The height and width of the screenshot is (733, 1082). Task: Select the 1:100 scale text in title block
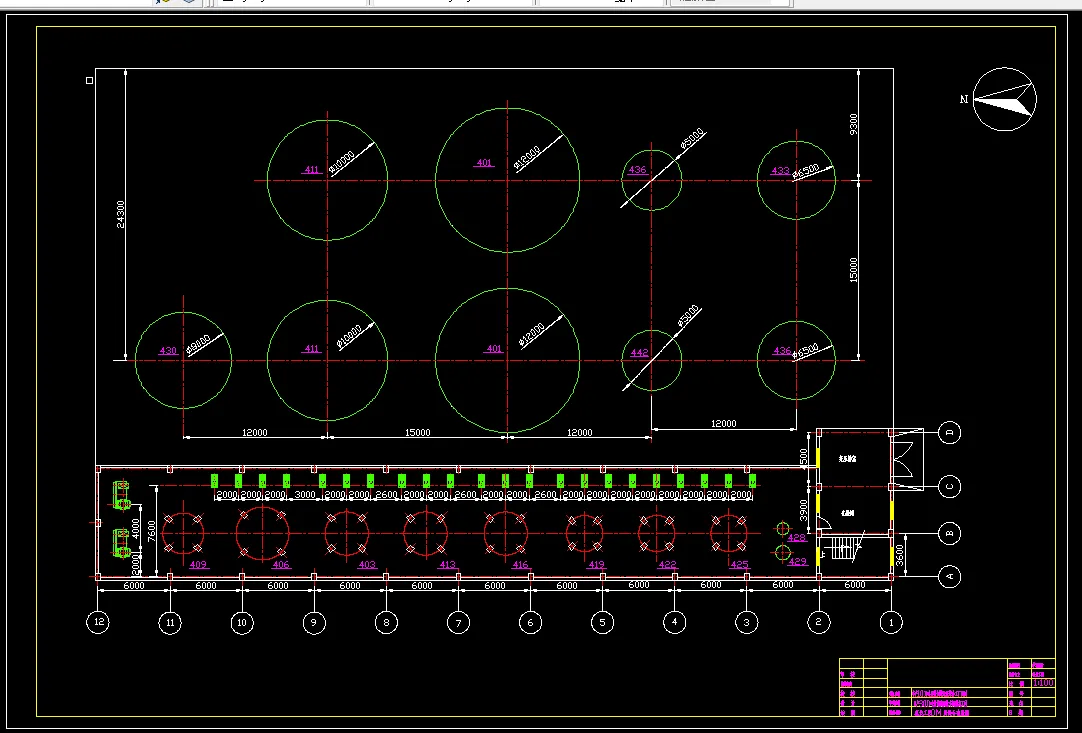coord(1043,683)
